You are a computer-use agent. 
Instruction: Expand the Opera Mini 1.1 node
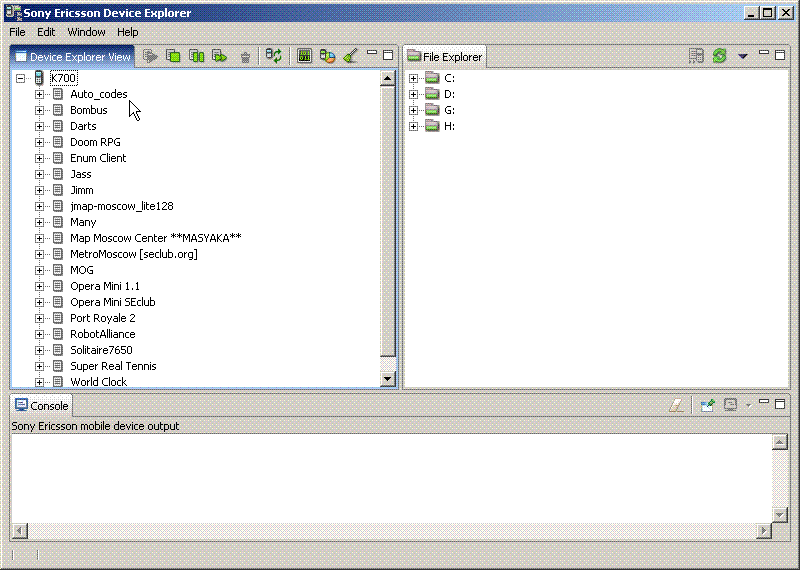[x=39, y=286]
